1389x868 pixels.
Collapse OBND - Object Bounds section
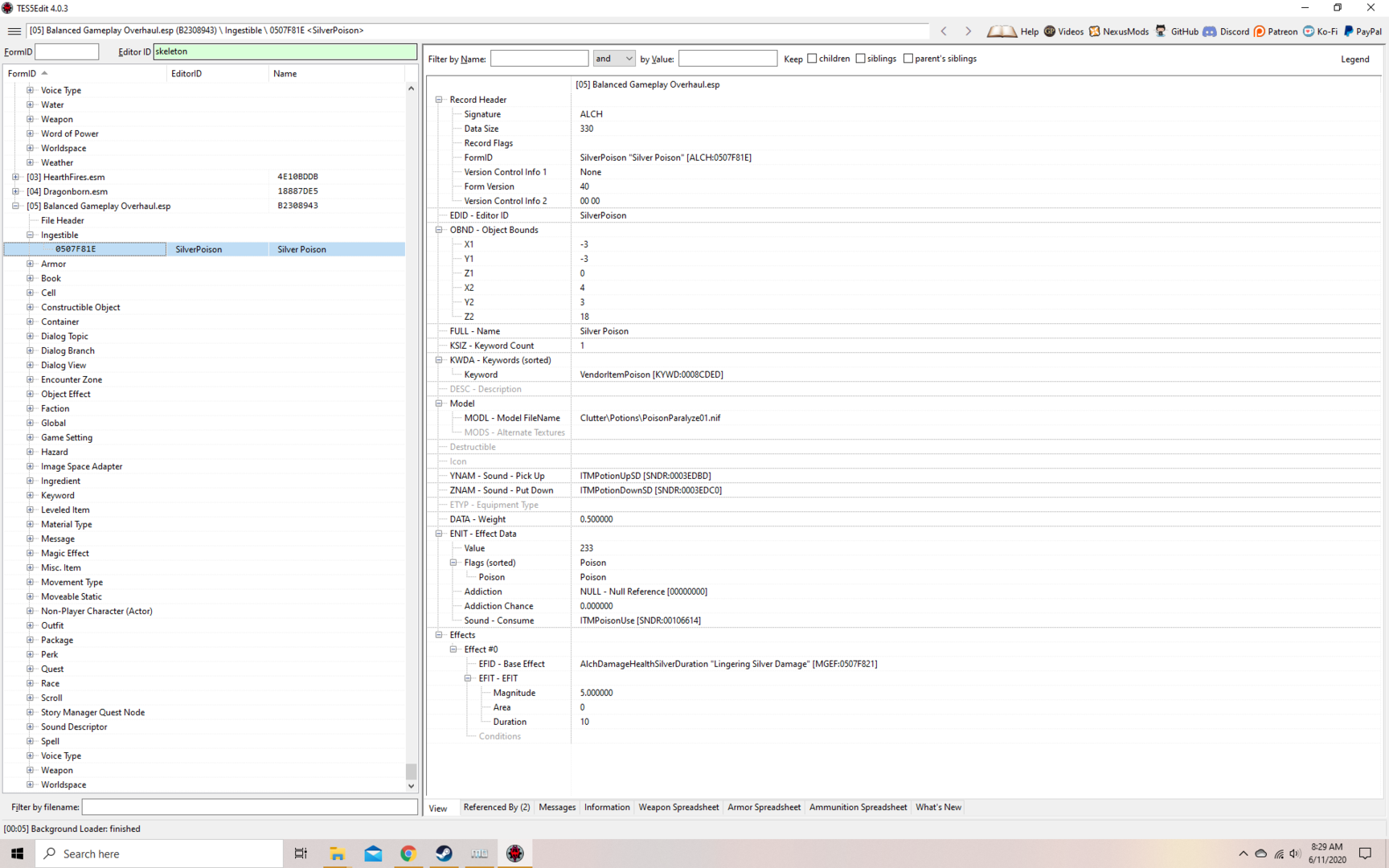(439, 230)
